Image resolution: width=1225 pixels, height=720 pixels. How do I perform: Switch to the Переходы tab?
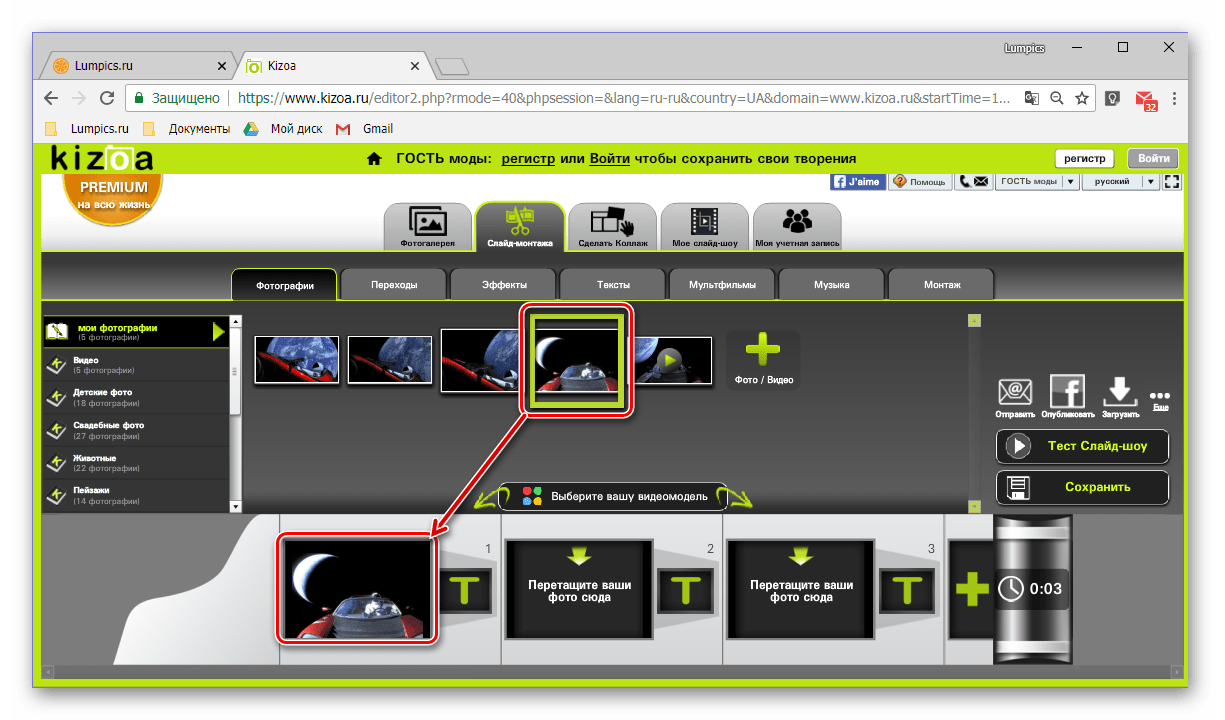[394, 285]
